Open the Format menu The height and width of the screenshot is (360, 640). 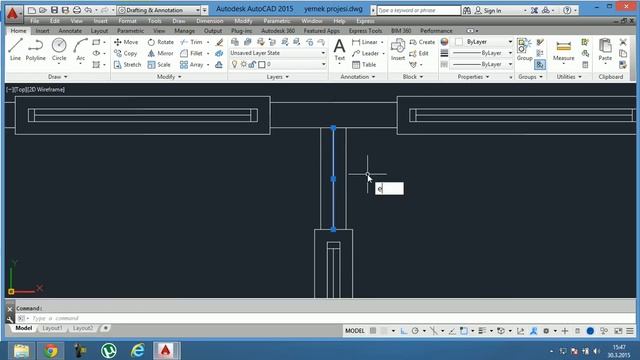tap(127, 21)
